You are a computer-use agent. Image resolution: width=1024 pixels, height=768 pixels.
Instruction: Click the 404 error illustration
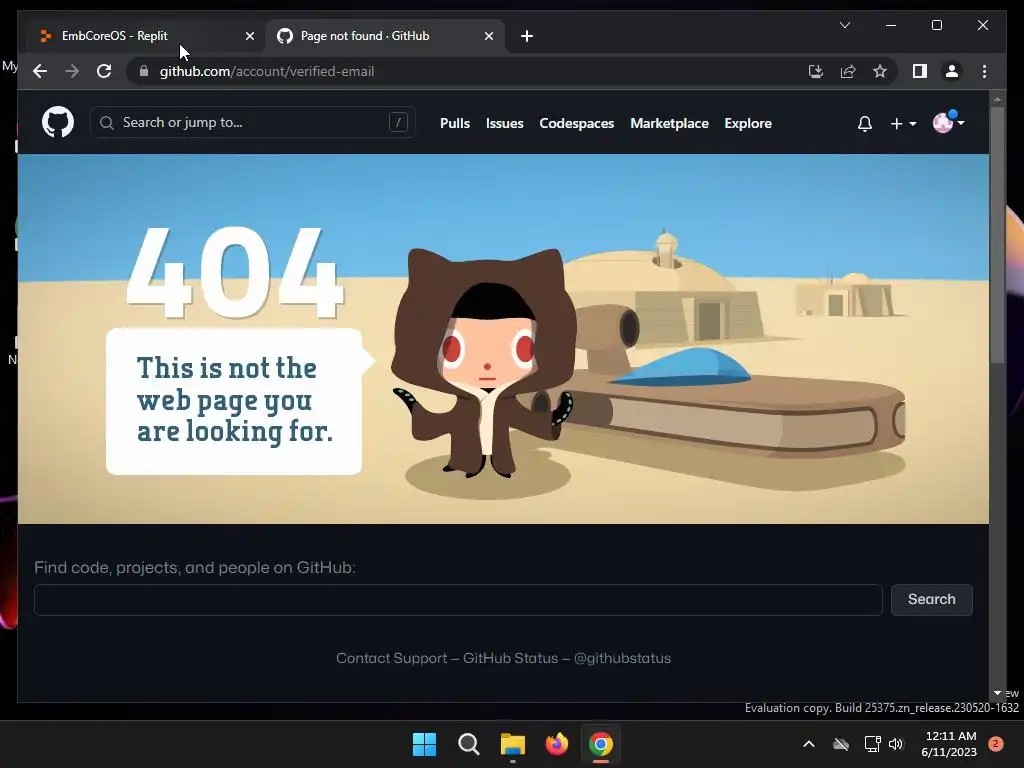503,338
